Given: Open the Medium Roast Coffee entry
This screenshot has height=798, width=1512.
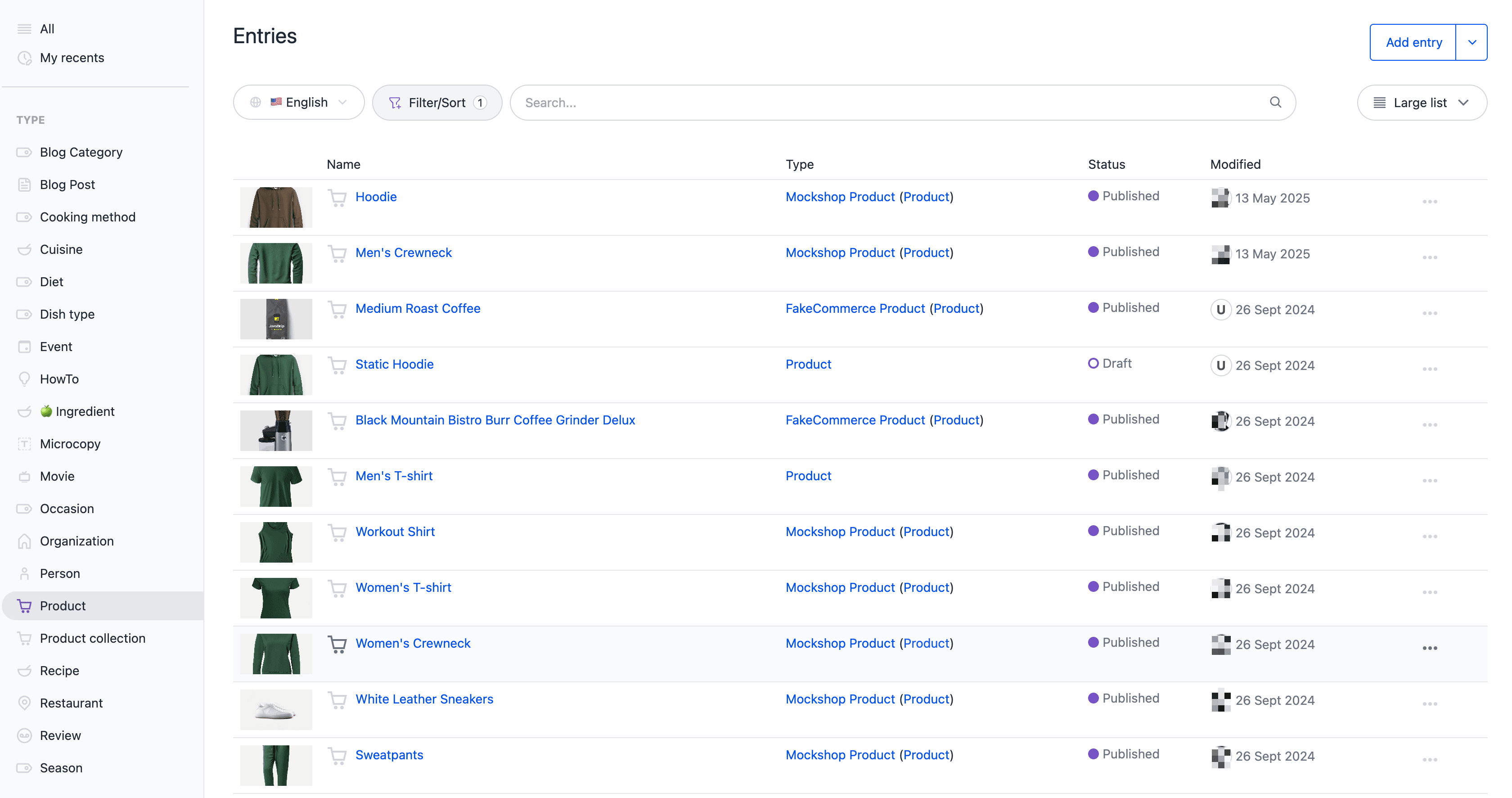Looking at the screenshot, I should [417, 308].
